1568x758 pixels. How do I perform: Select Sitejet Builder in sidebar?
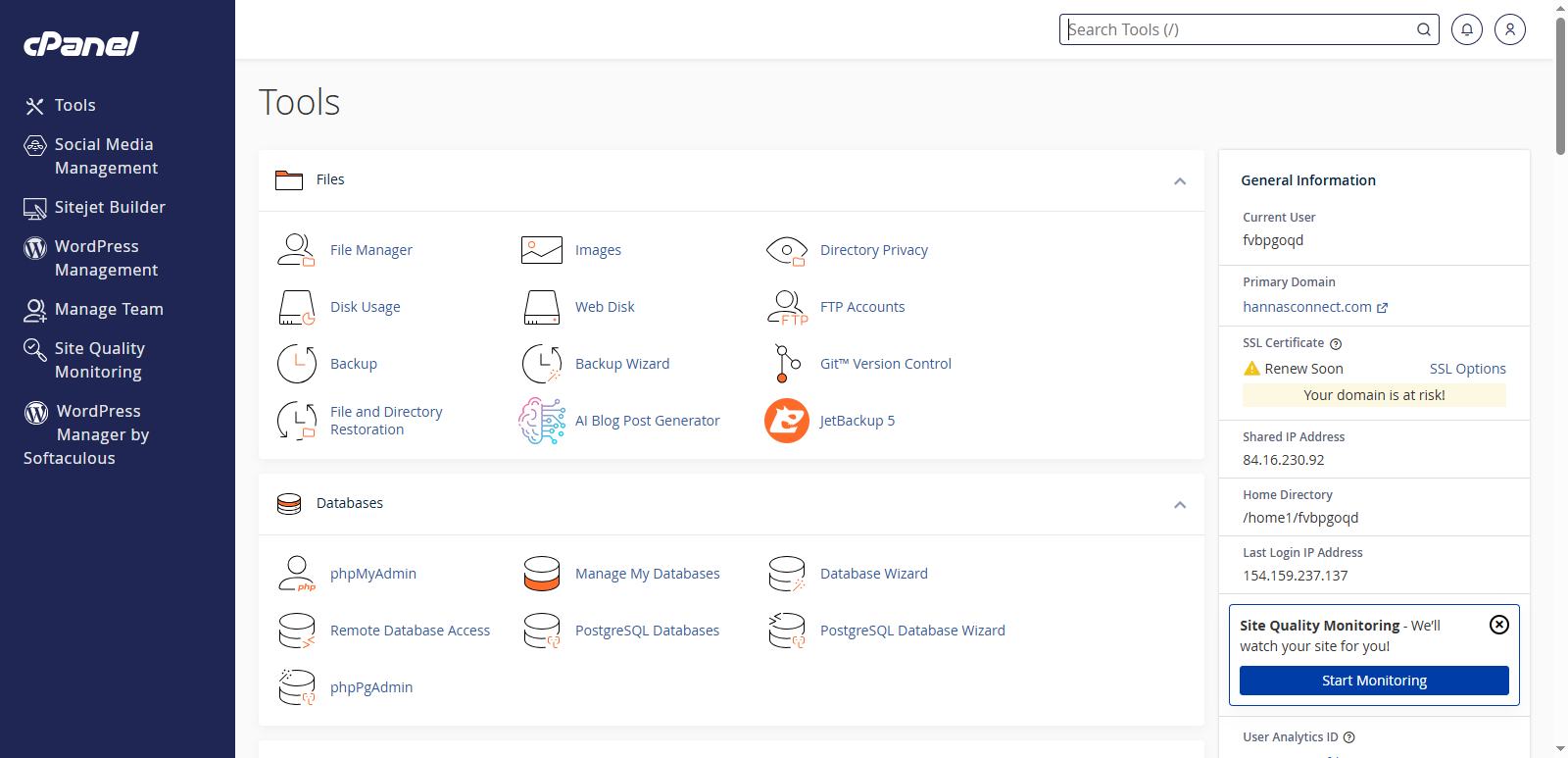click(x=109, y=207)
